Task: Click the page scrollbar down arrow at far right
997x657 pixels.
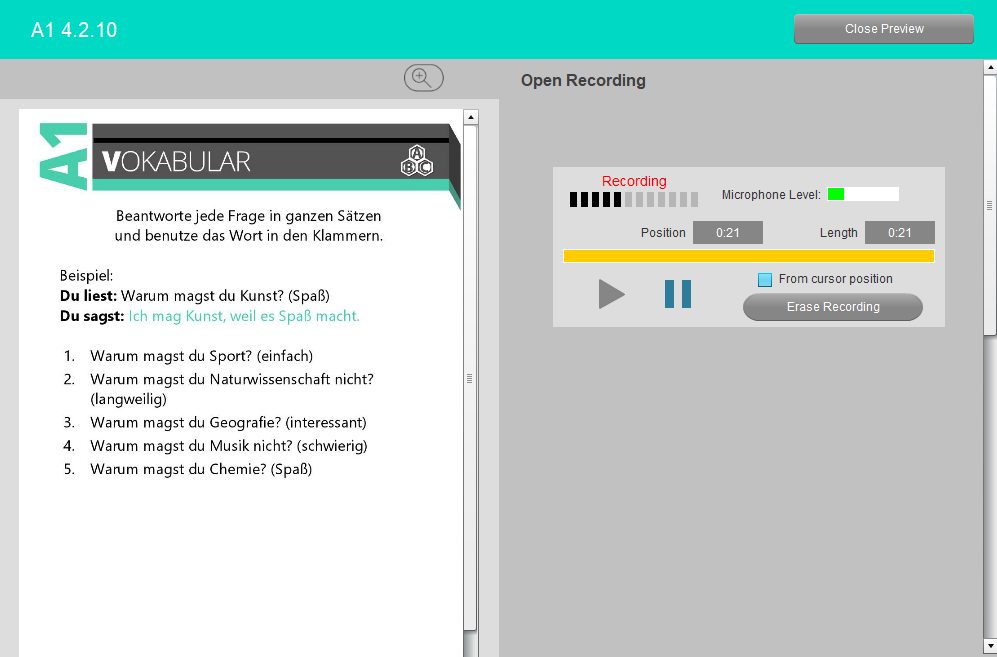Action: pyautogui.click(x=990, y=646)
